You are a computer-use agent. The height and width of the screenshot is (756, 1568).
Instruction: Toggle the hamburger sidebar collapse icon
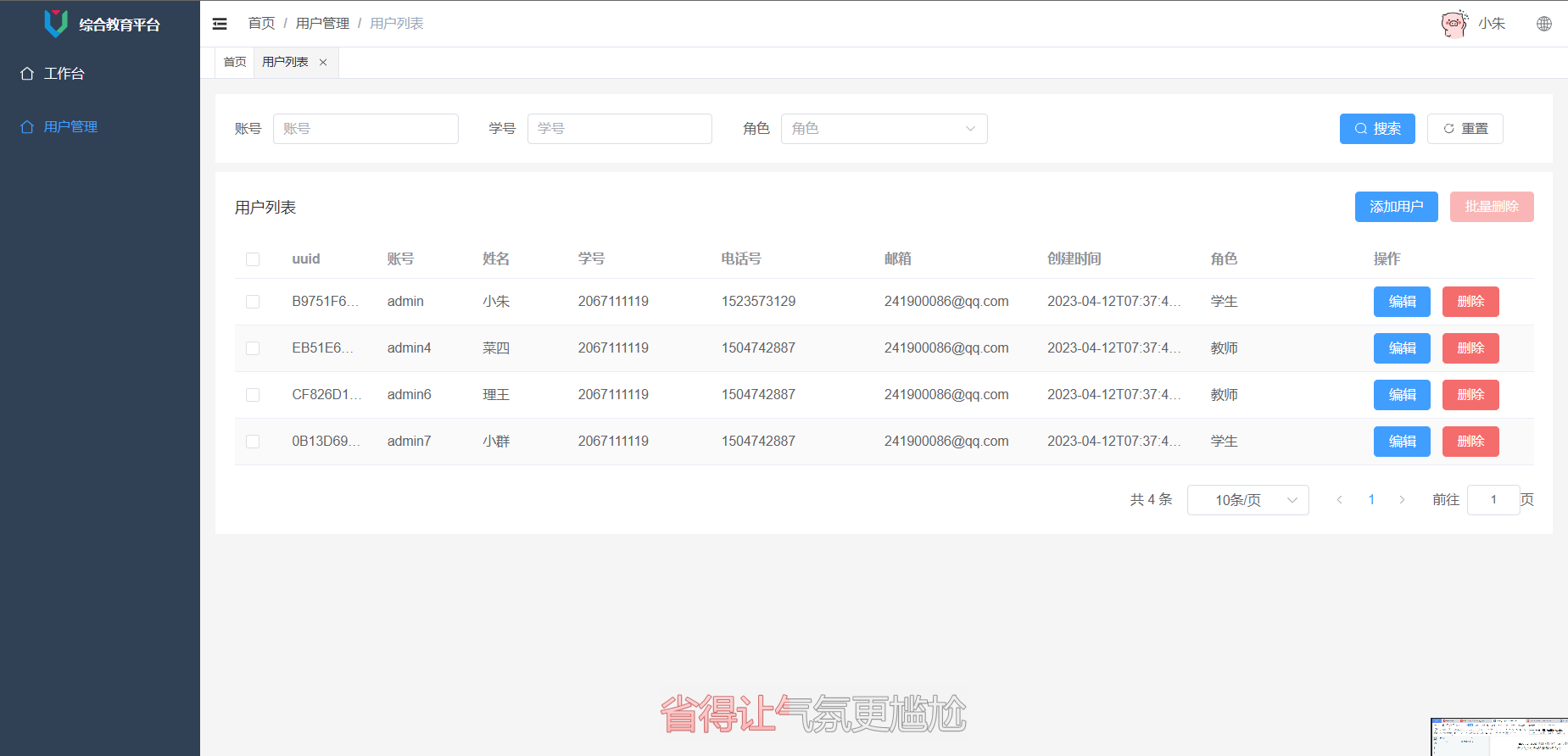[x=220, y=24]
